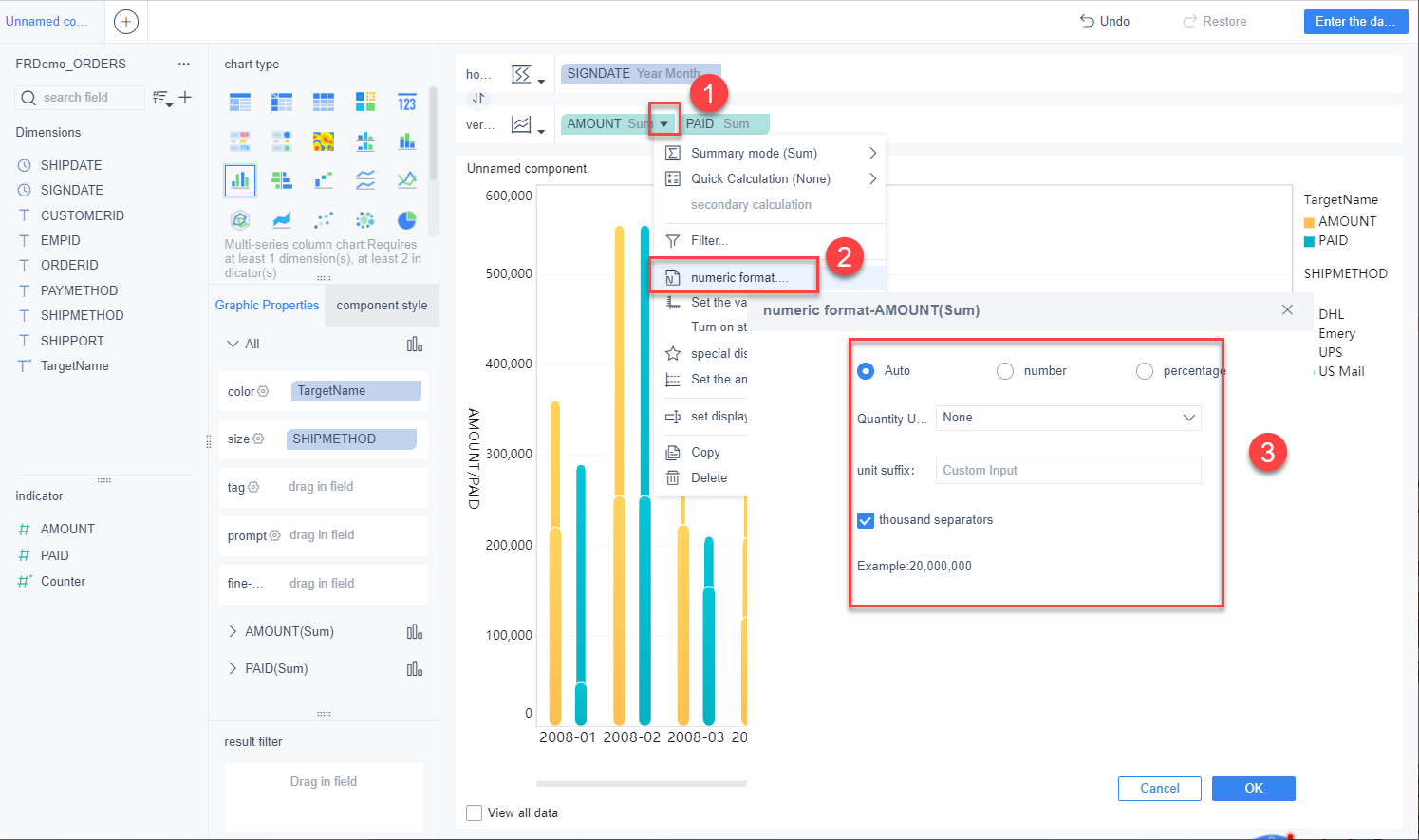Click the Undo button
Viewport: 1419px width, 840px height.
point(1105,21)
